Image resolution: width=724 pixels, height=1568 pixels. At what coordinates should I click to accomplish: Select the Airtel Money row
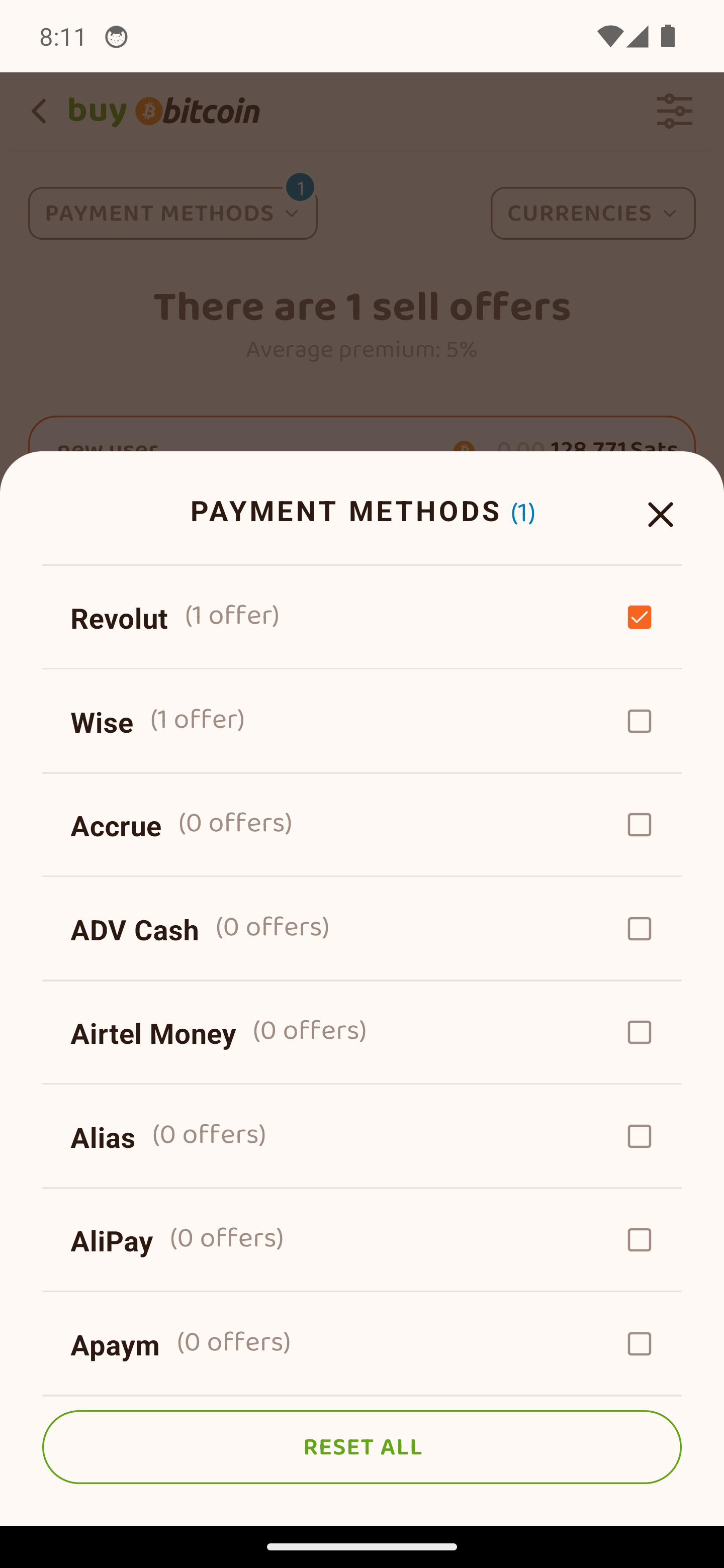361,1032
